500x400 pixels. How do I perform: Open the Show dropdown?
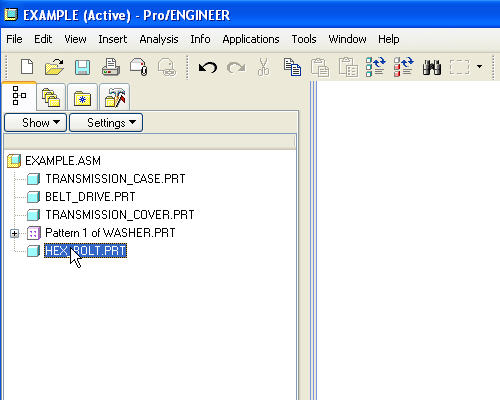(x=36, y=123)
